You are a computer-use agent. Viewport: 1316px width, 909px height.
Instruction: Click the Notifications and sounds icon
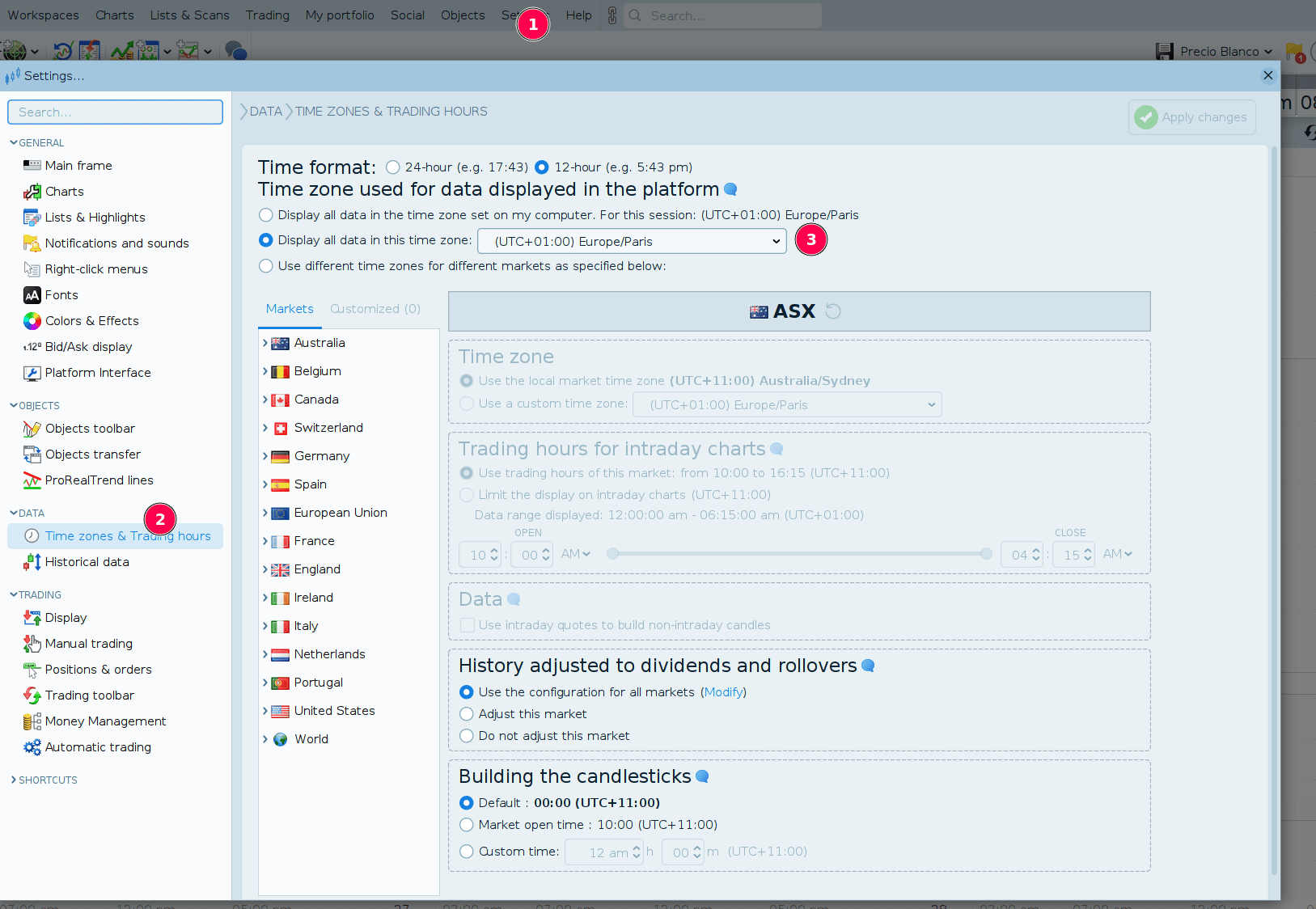point(32,243)
